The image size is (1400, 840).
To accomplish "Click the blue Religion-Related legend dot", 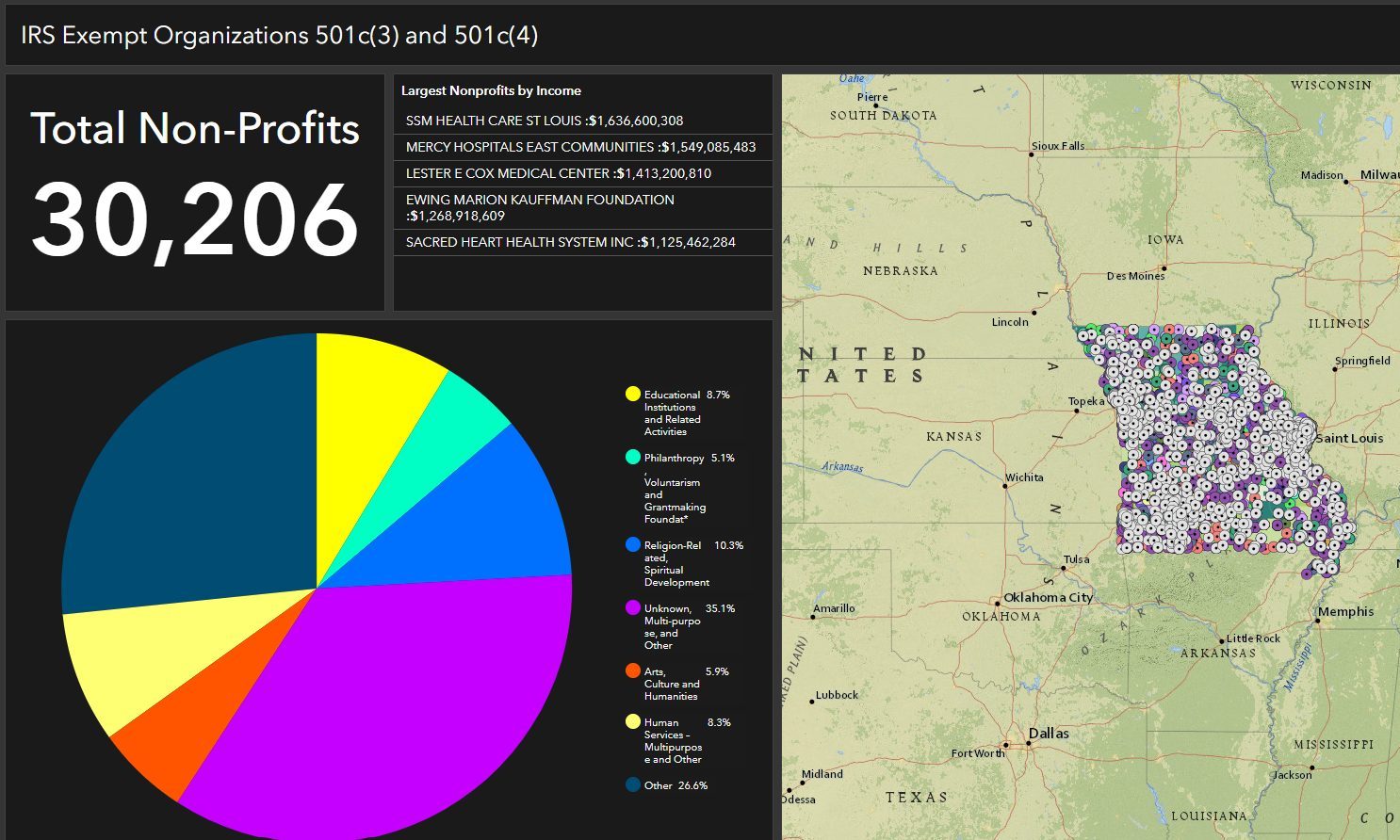I will coord(631,544).
